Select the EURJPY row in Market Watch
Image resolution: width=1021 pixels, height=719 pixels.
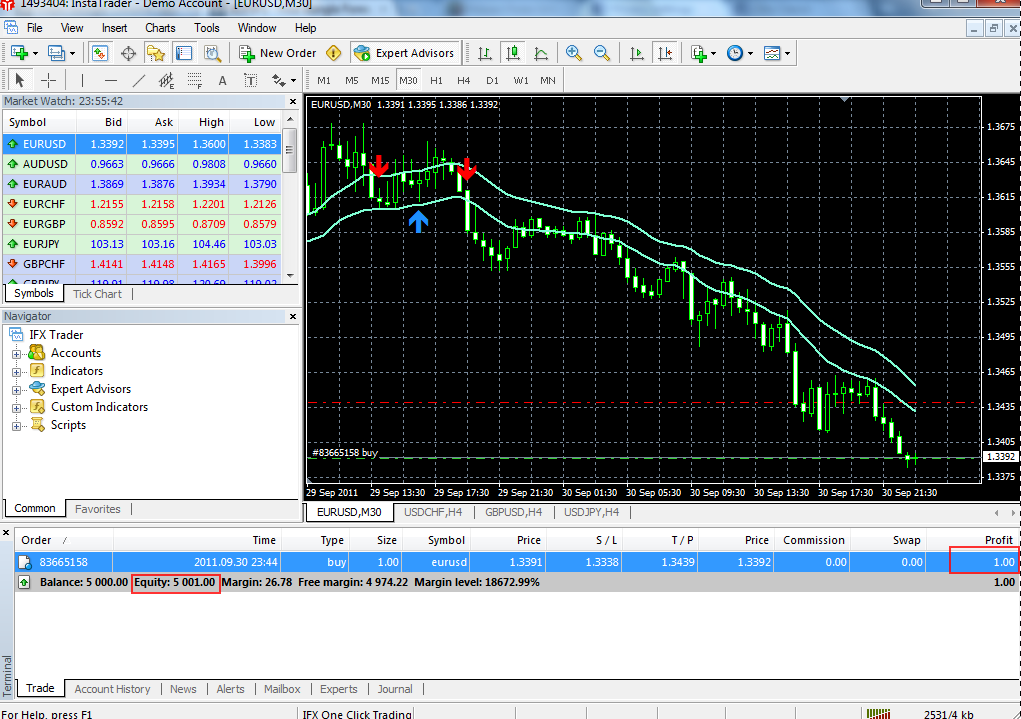click(x=142, y=244)
